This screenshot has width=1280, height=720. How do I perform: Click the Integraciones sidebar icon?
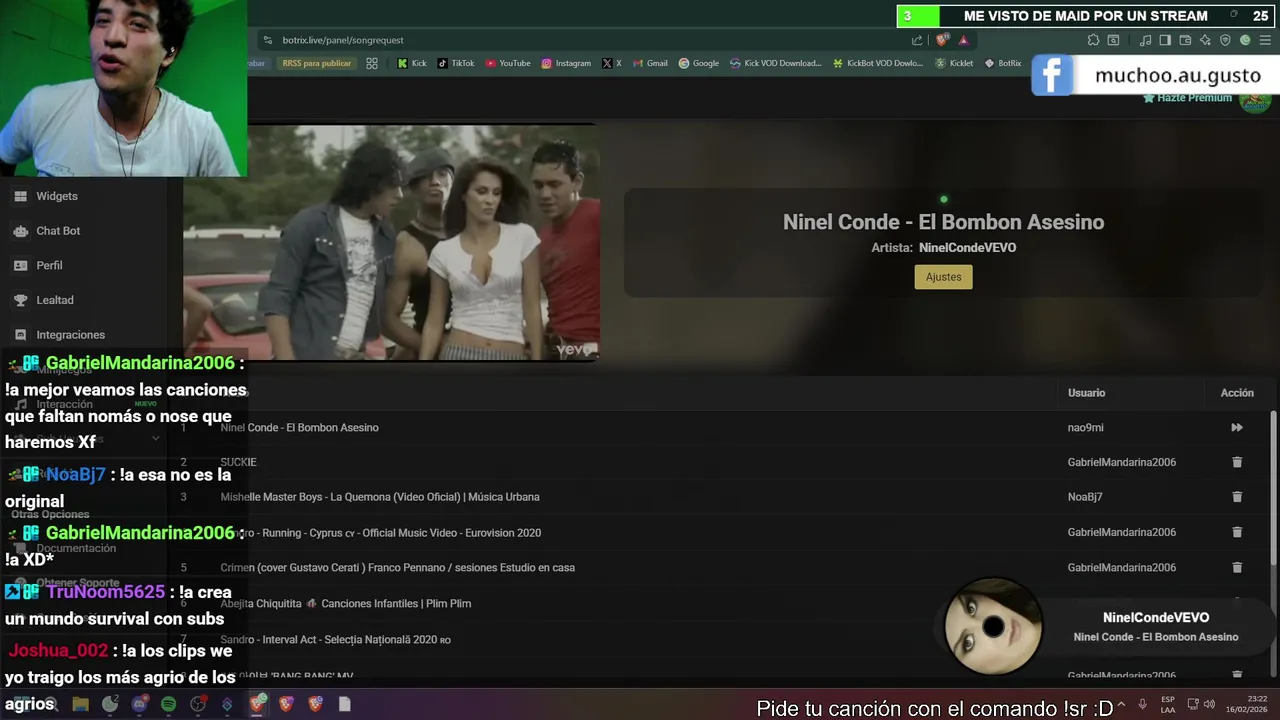pyautogui.click(x=20, y=335)
